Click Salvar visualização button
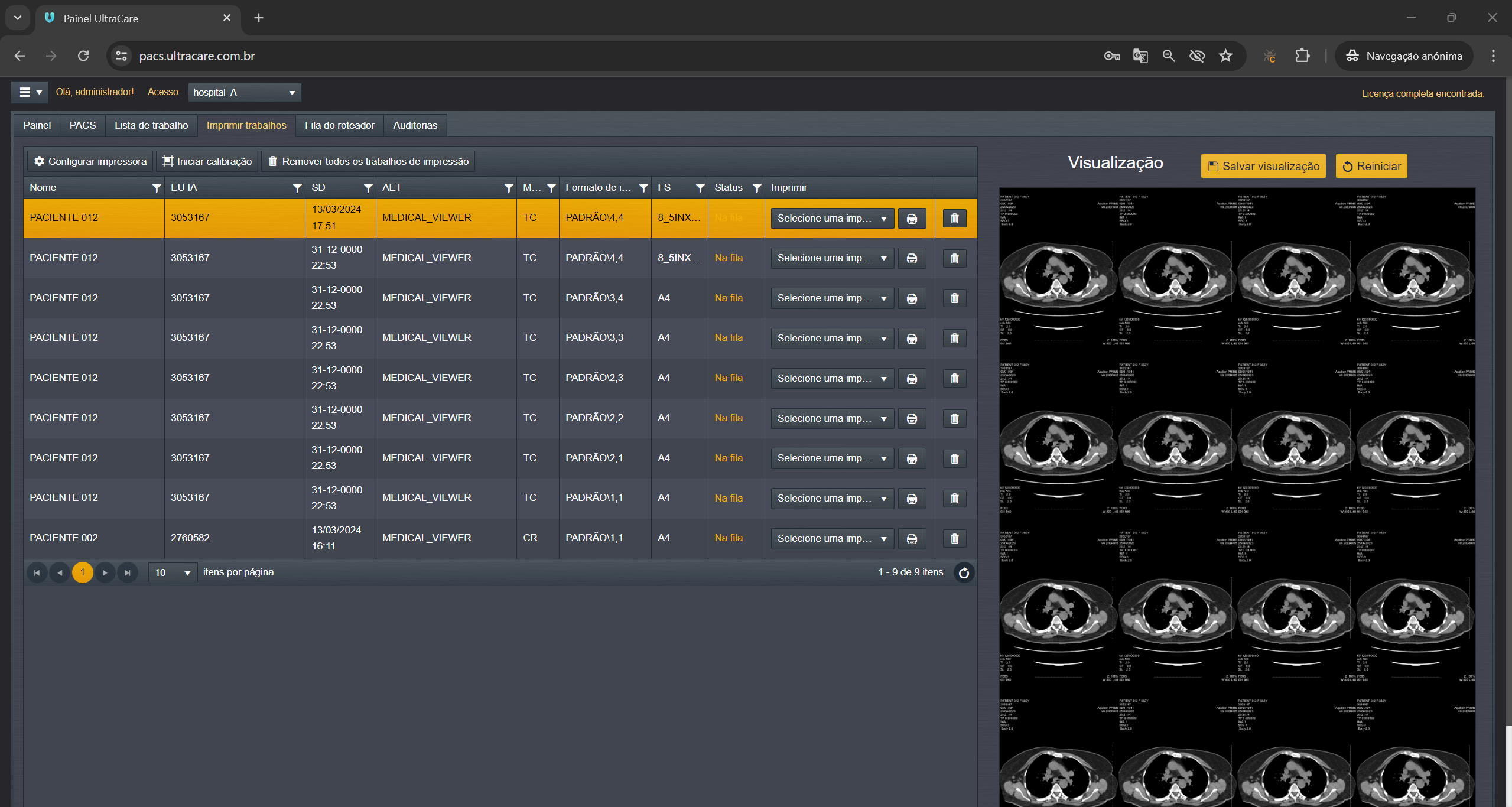 [1263, 167]
